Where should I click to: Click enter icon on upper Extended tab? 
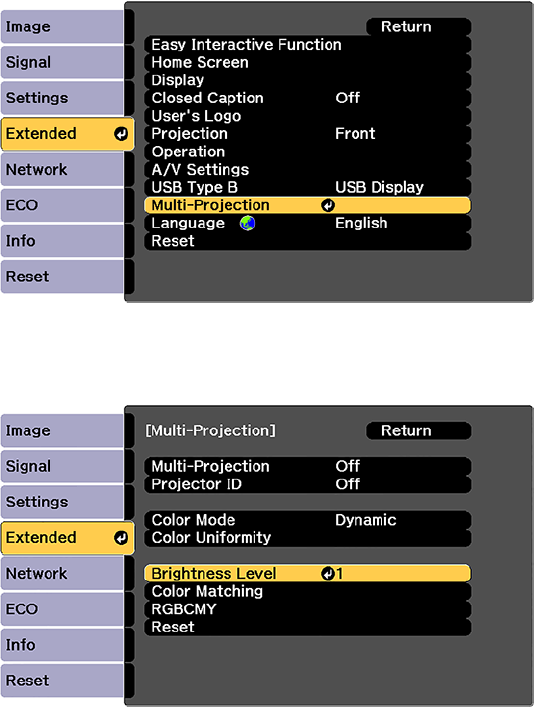tap(121, 134)
